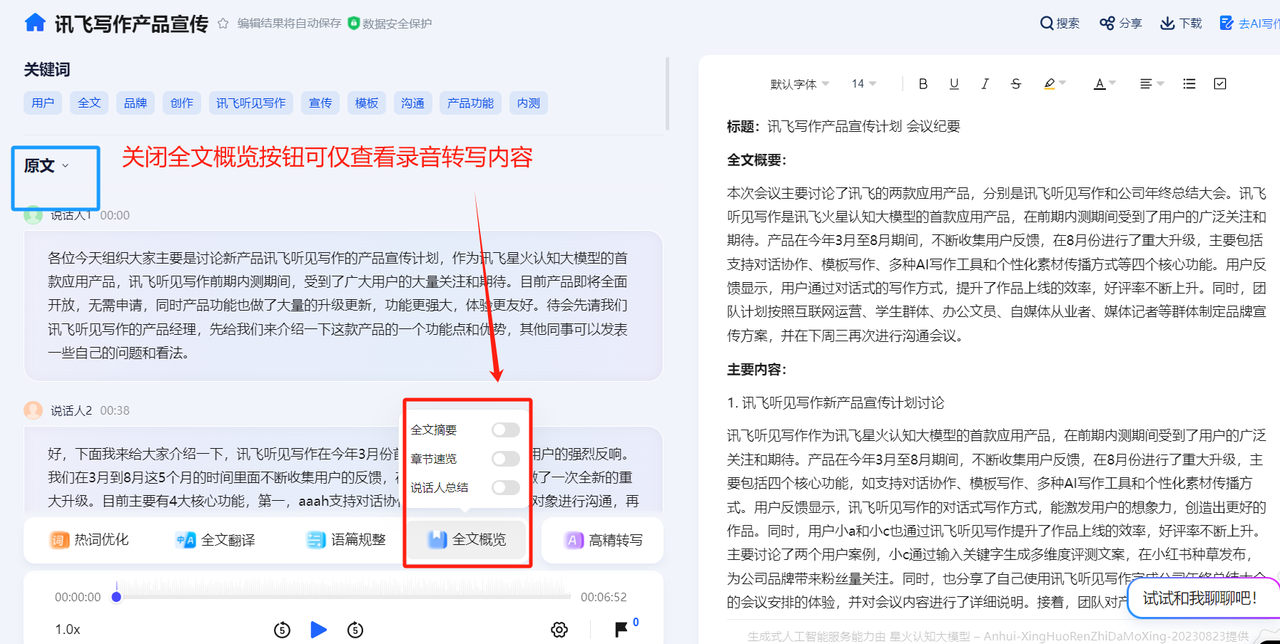Open font color dropdown arrow
Screen dimensions: 1280x644
(x=1112, y=84)
